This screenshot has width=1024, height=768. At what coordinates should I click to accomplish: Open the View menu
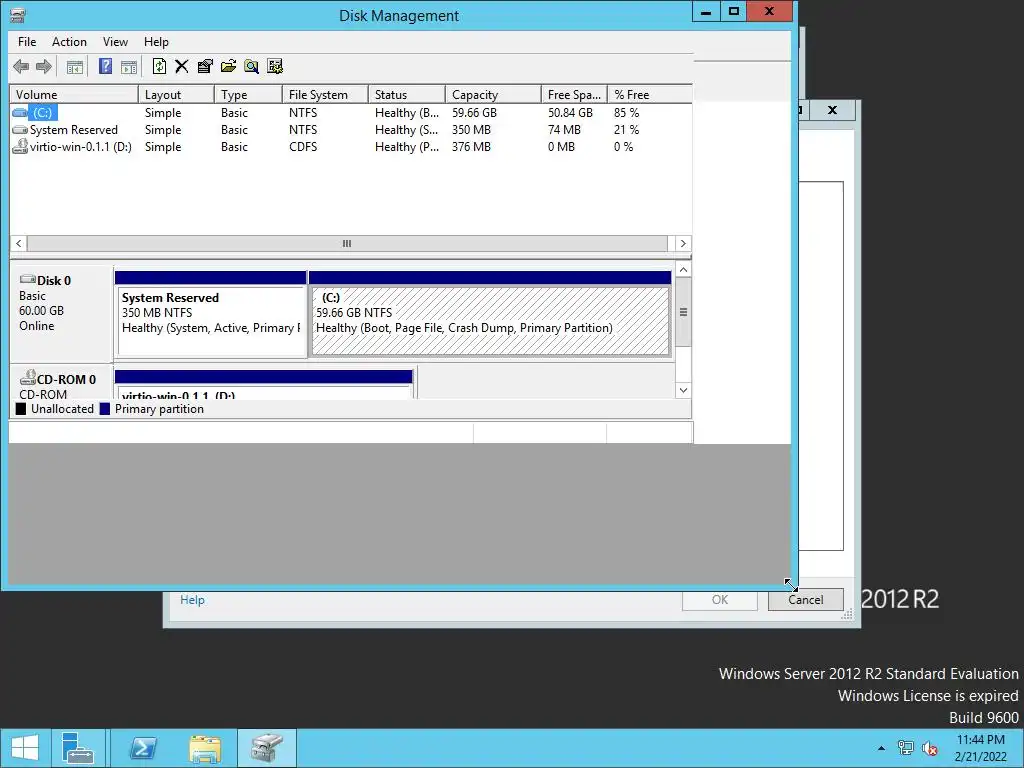[115, 42]
